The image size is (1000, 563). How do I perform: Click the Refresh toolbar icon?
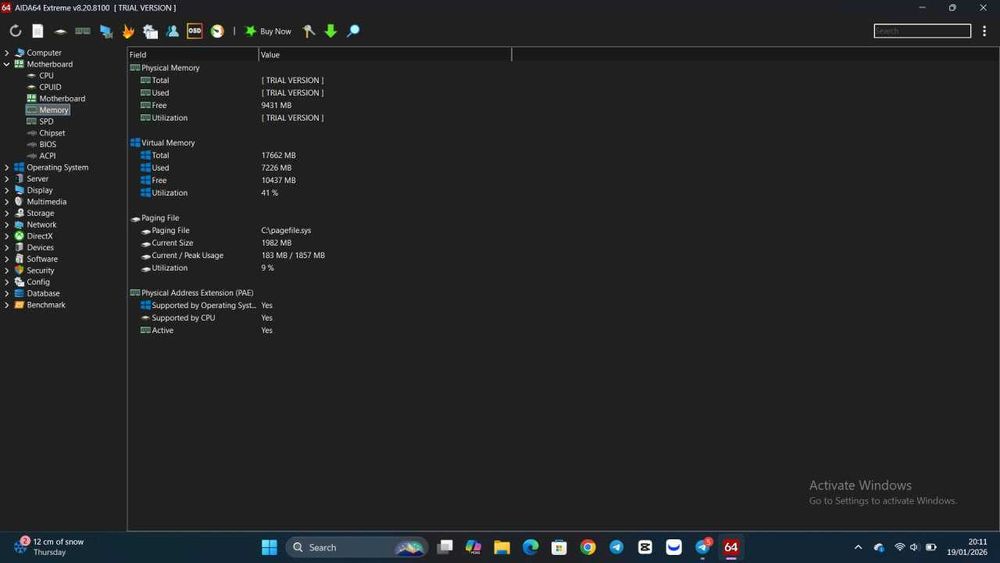(x=15, y=31)
